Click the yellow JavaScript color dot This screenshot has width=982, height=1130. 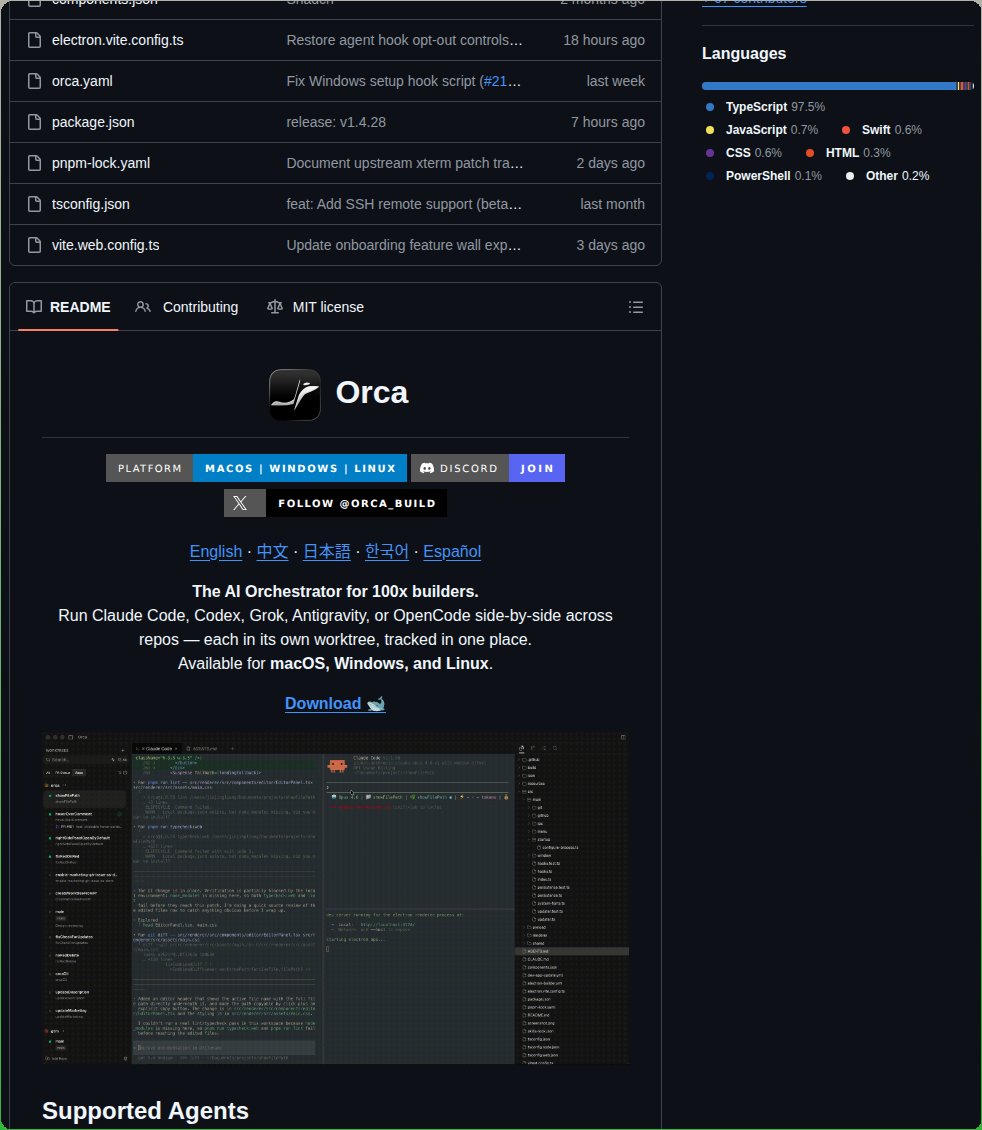point(710,130)
